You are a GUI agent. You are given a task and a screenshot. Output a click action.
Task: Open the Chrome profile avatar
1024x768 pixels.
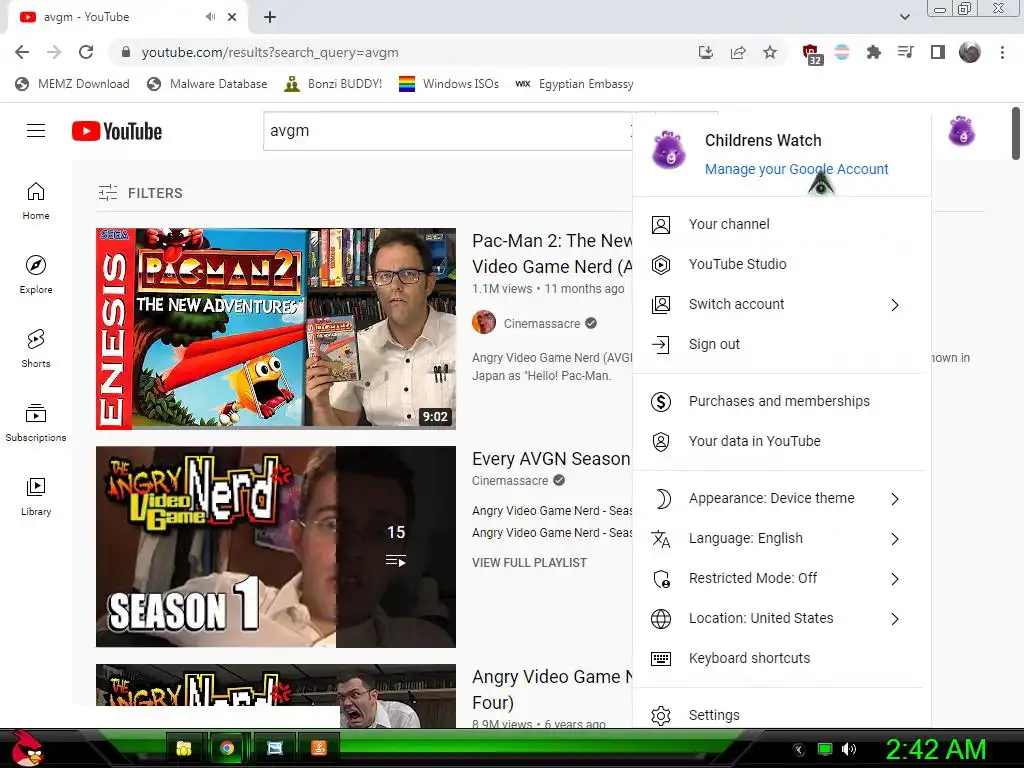click(x=970, y=52)
